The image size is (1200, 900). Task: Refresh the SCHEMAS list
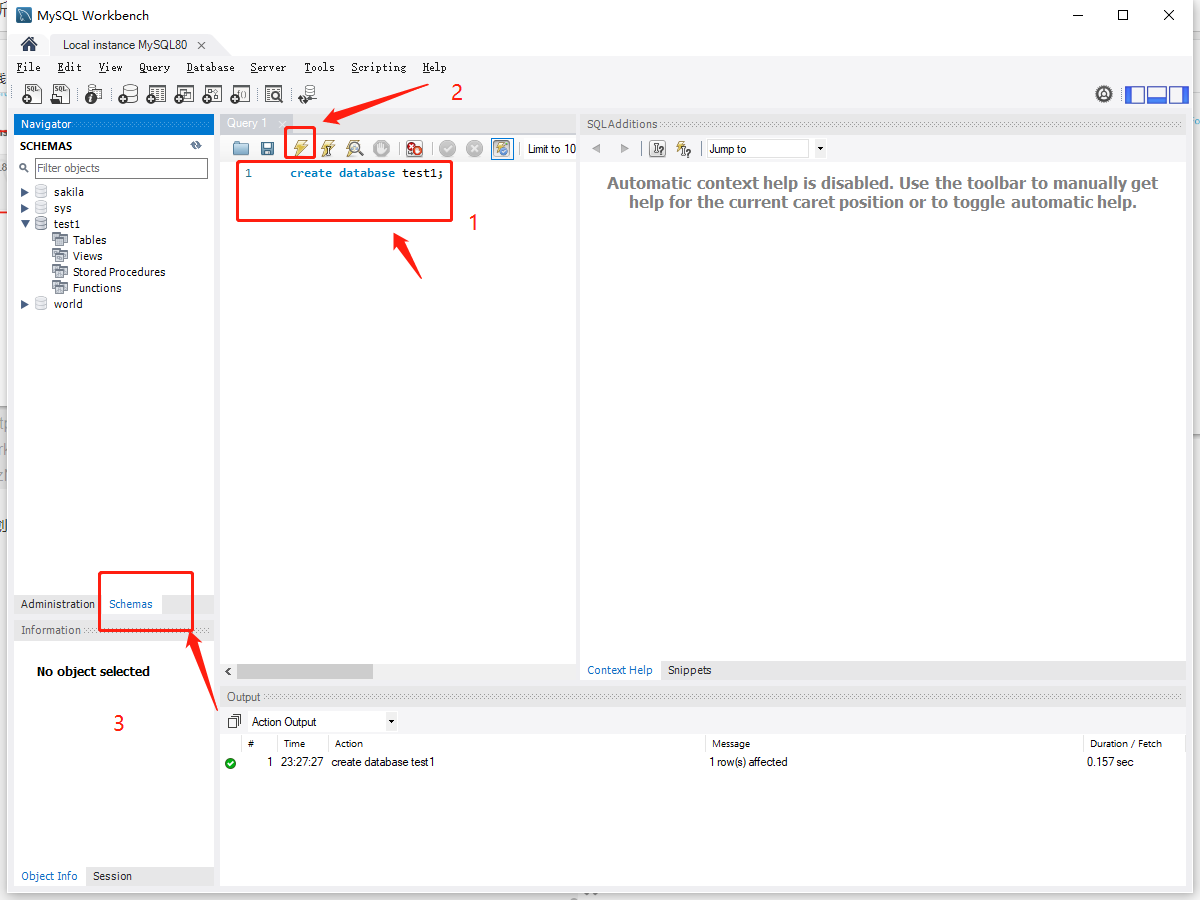pos(196,145)
